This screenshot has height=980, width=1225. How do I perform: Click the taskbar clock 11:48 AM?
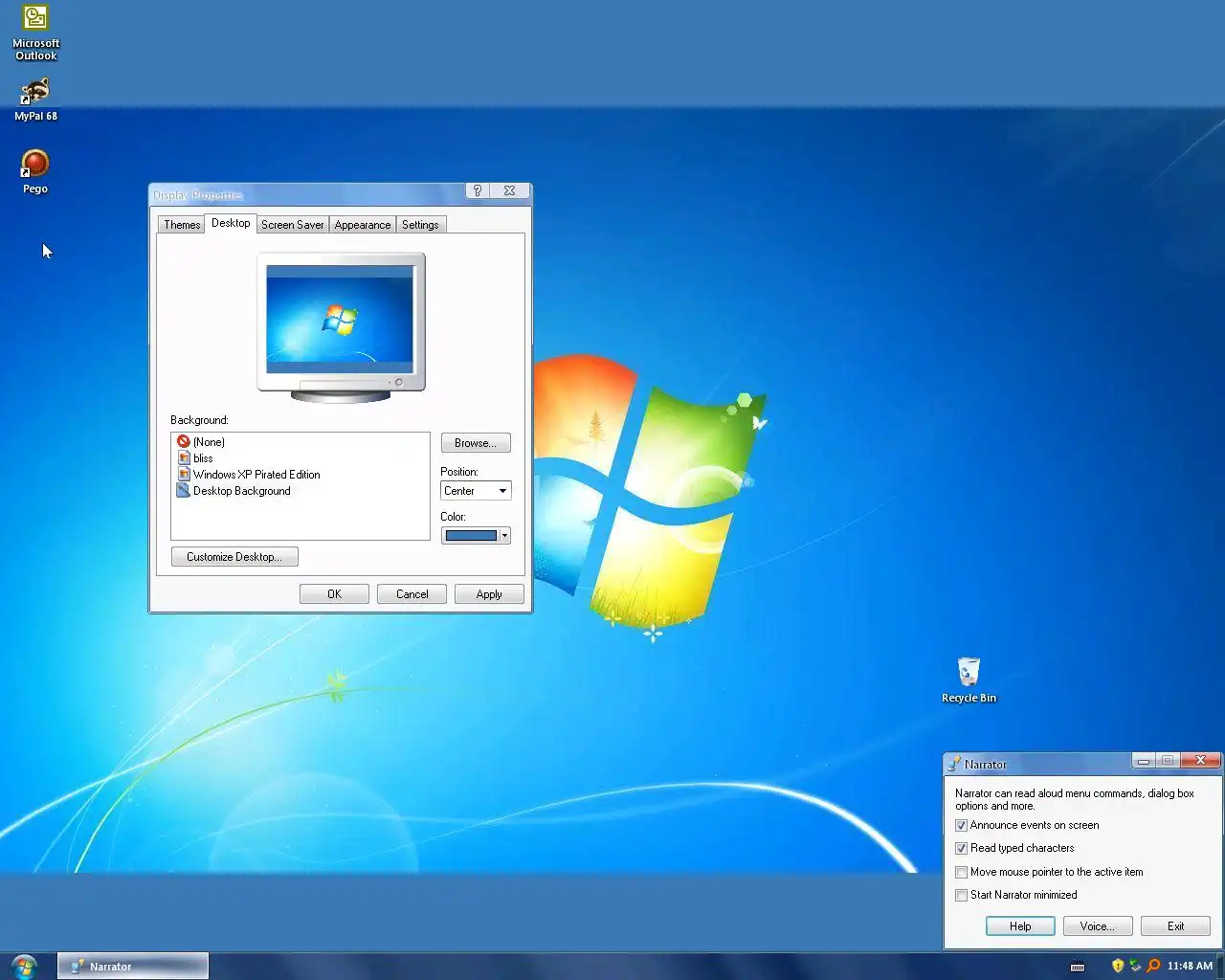pos(1190,966)
